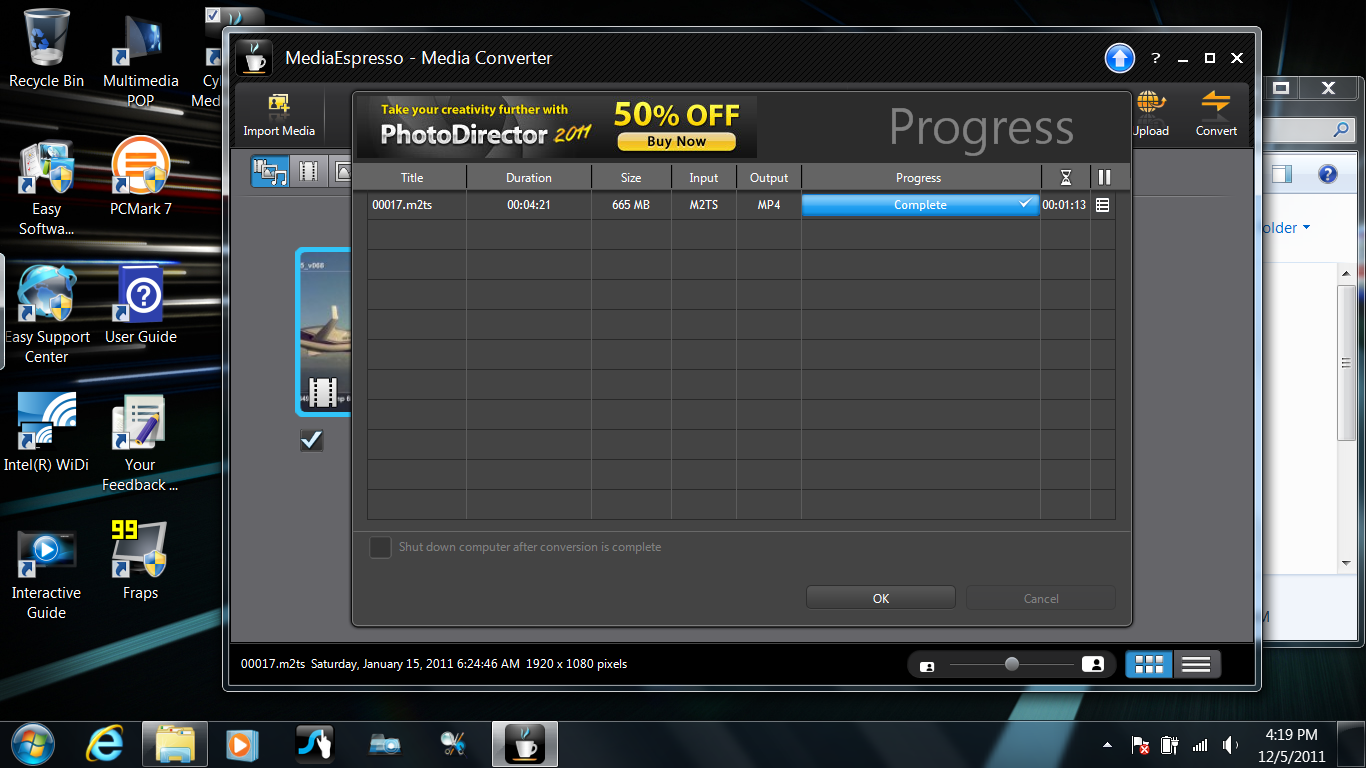Click the 00:01:13 elapsed time cell
The image size is (1366, 768).
(x=1064, y=205)
